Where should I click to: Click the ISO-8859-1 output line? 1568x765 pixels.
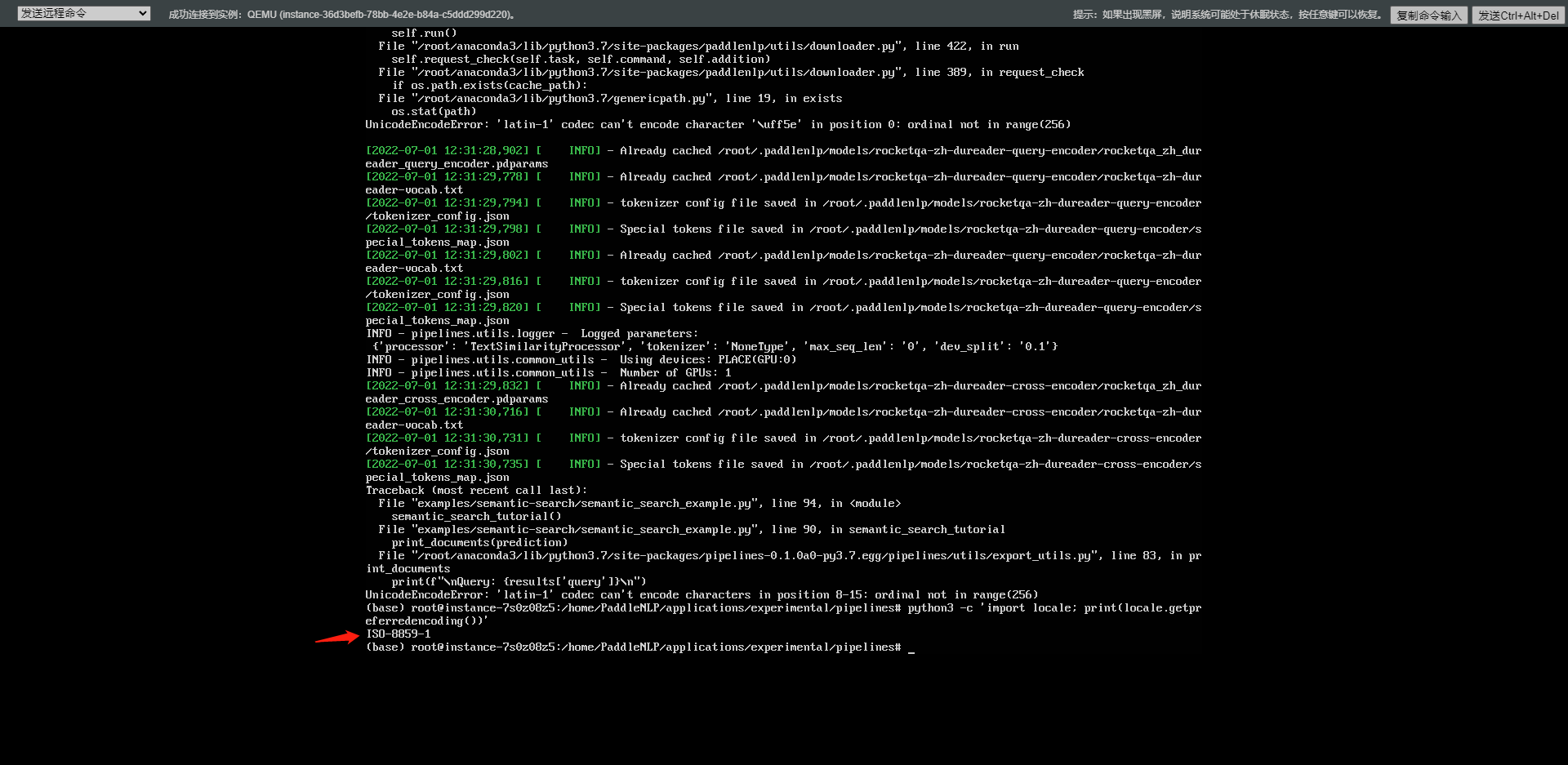(399, 634)
